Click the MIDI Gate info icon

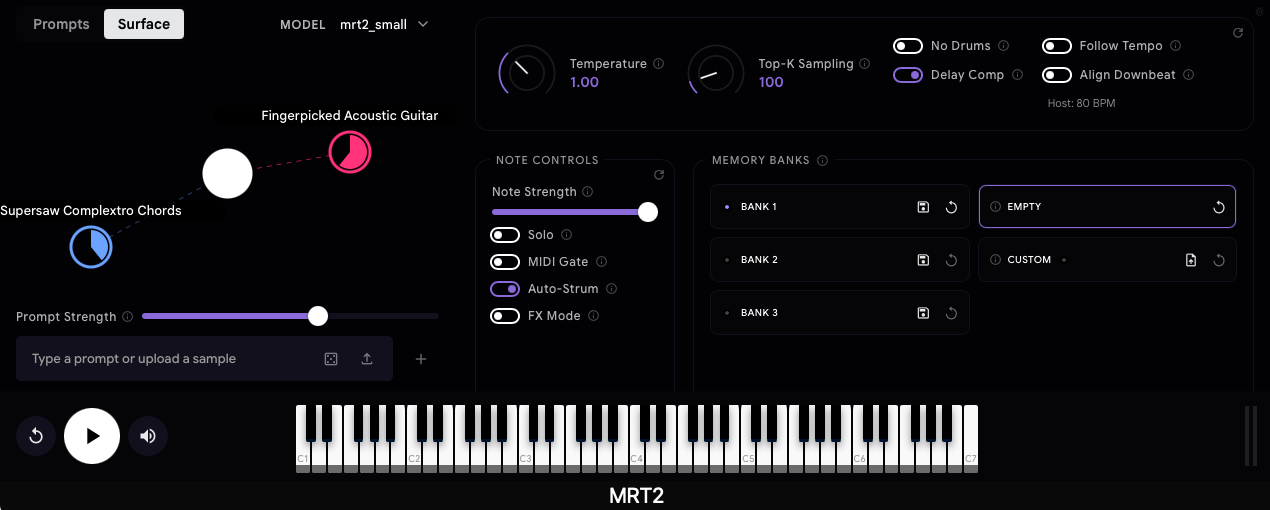[x=601, y=262]
